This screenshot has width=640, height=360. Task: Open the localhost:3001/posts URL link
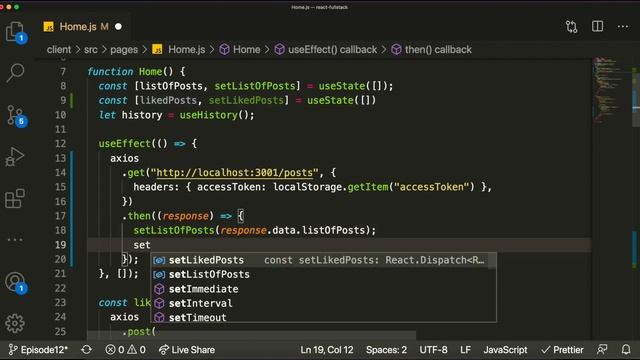click(x=235, y=173)
